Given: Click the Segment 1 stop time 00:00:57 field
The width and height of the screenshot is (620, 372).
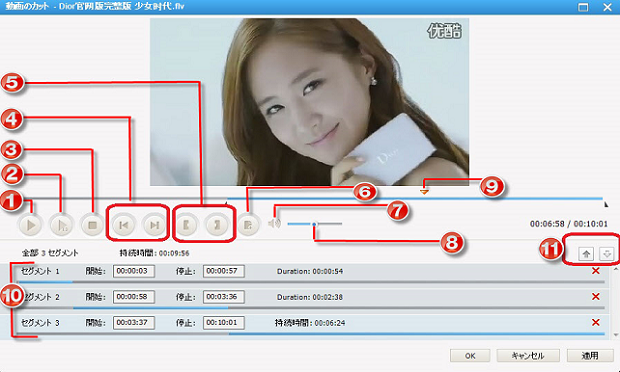Looking at the screenshot, I should 224,271.
